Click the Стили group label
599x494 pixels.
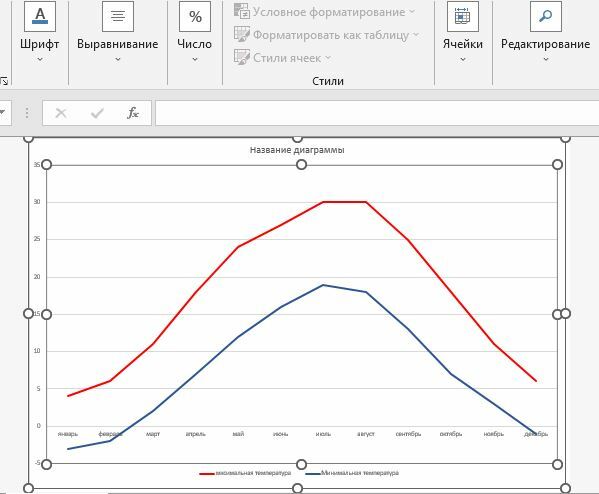point(328,81)
